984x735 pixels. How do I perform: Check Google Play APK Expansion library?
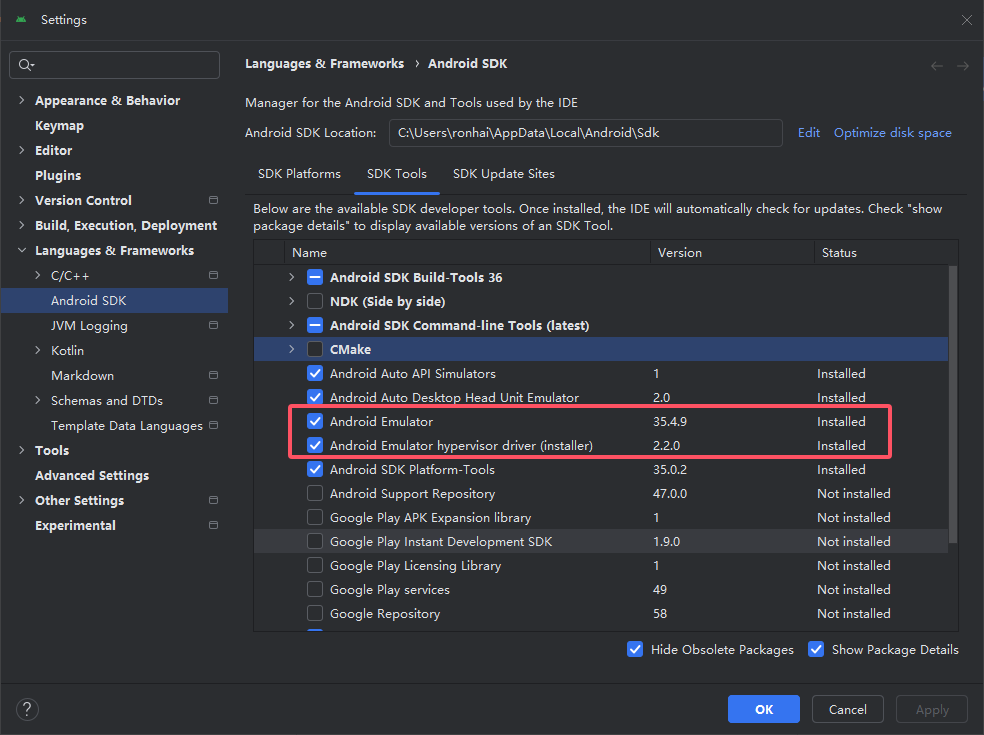coord(315,517)
